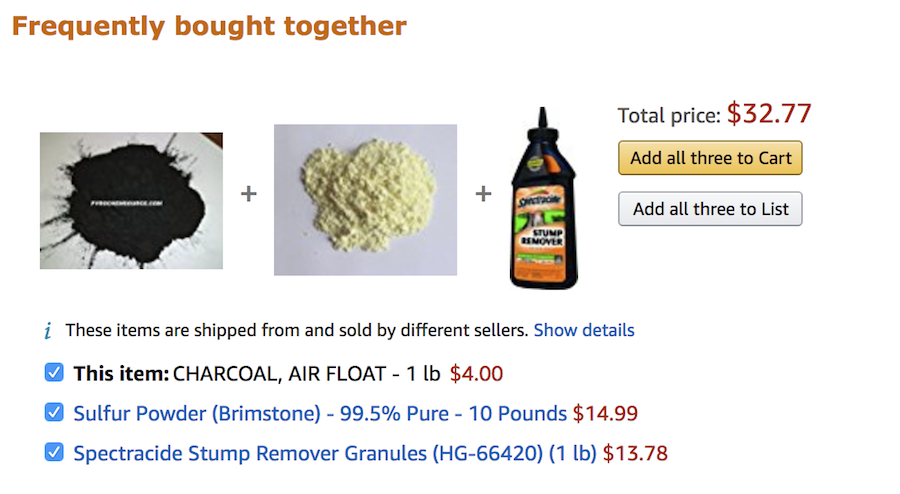This screenshot has width=900, height=494.
Task: Uncheck the CHARCOAL, AIR FLOAT item checkbox
Action: coord(54,373)
